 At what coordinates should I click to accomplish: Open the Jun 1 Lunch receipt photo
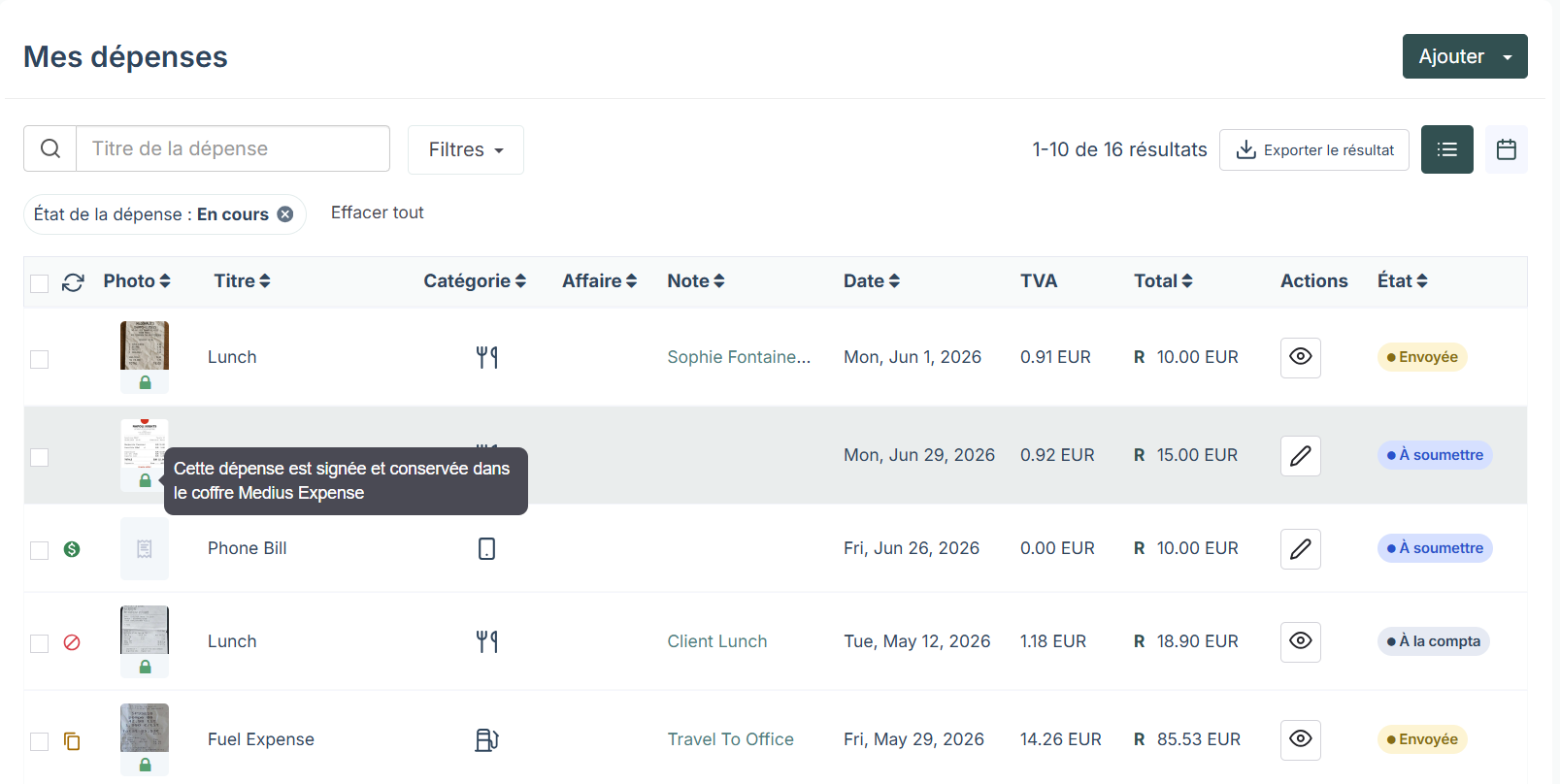145,345
